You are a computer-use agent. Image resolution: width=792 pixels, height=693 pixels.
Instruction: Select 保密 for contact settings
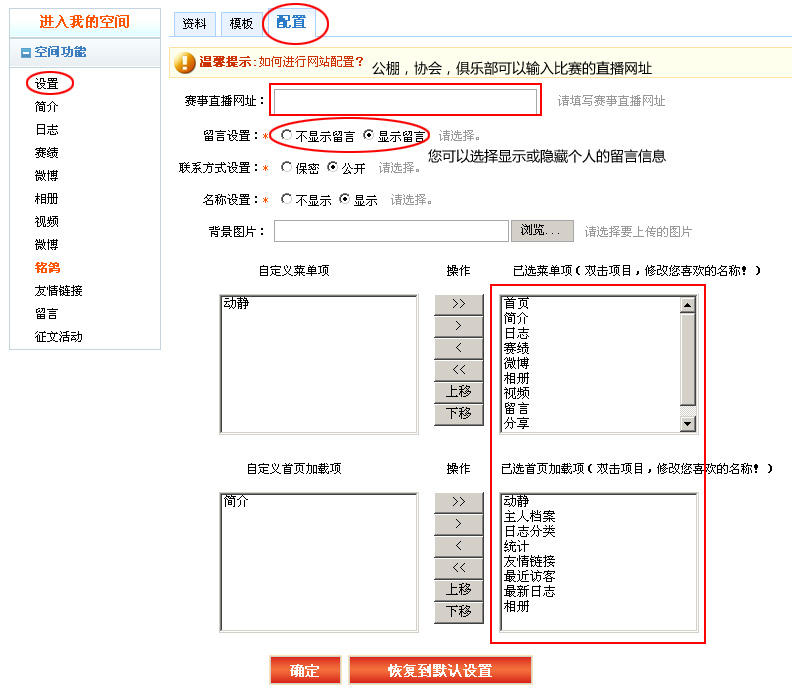coord(288,168)
